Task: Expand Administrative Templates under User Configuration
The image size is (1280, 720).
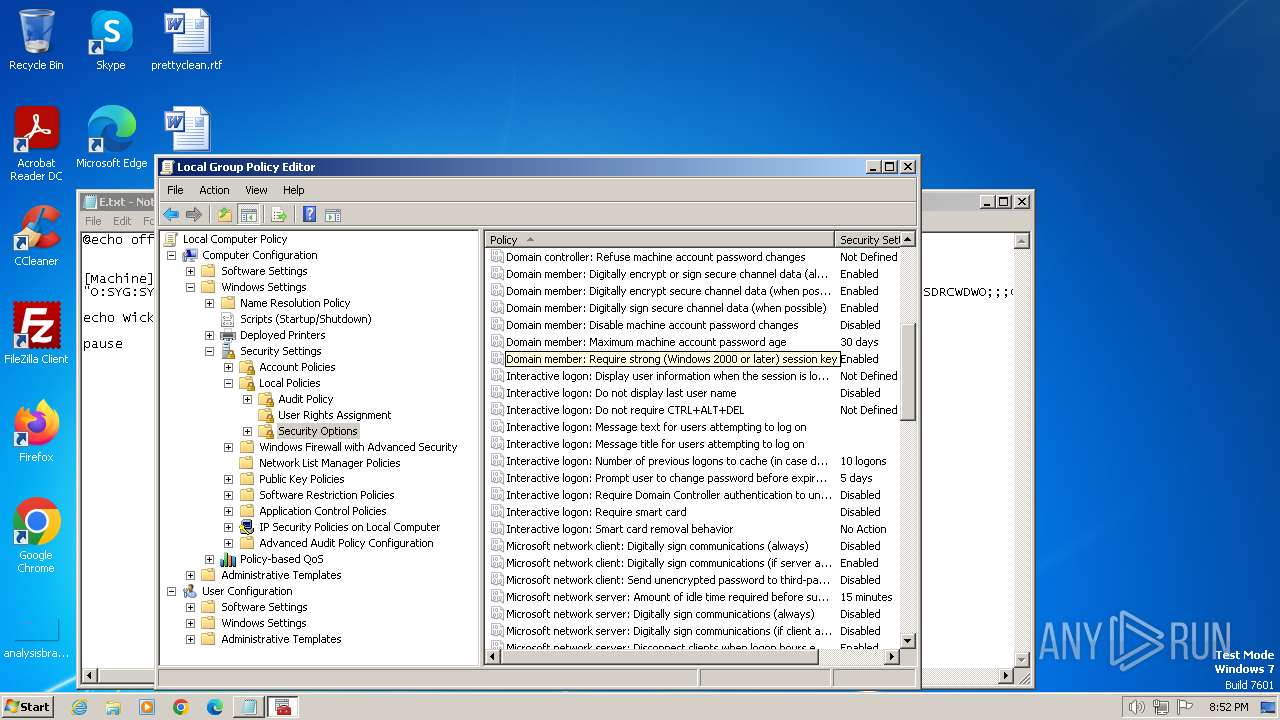Action: tap(190, 639)
